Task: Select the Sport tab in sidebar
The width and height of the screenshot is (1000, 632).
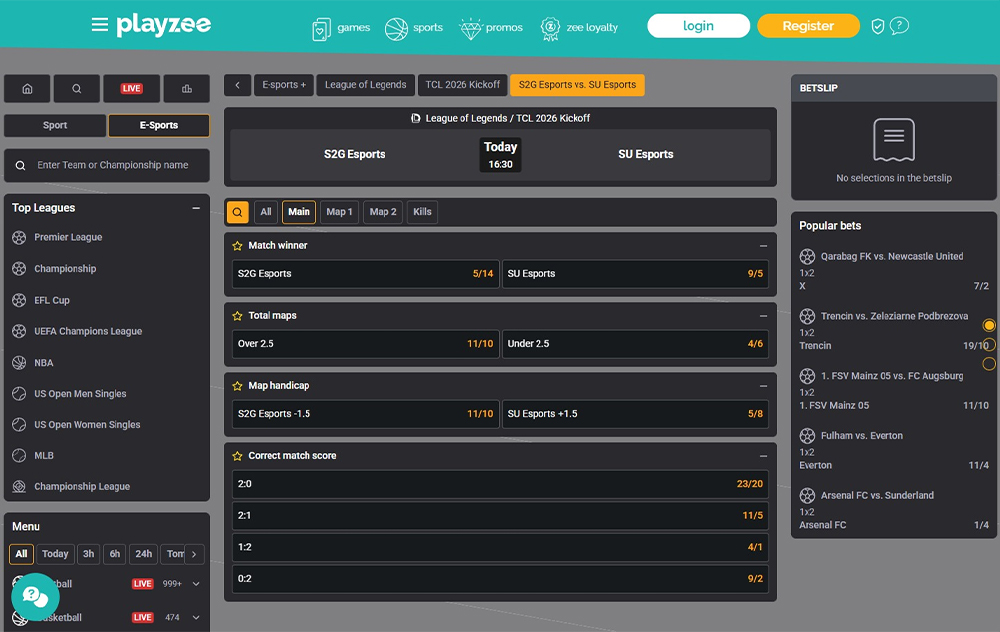Action: (55, 126)
